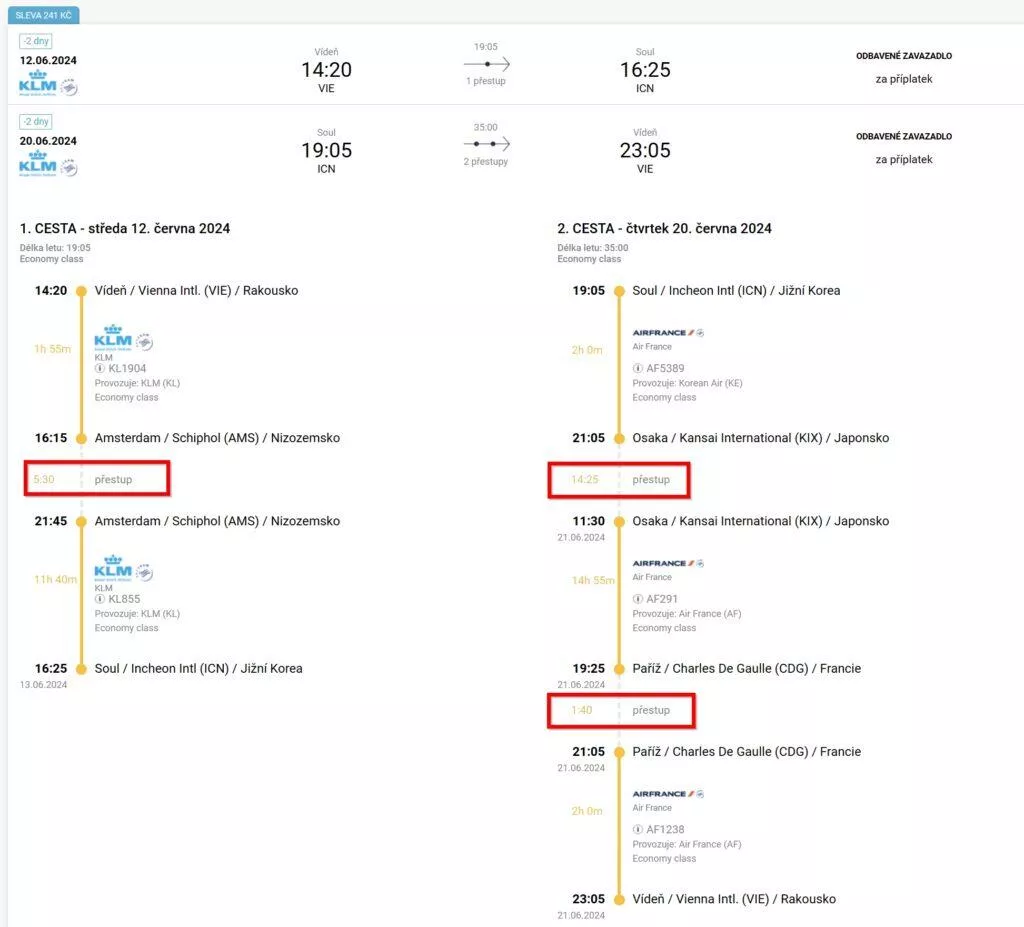
Task: Click the 5:30 přestup layover in Amsterdam
Action: (x=97, y=479)
